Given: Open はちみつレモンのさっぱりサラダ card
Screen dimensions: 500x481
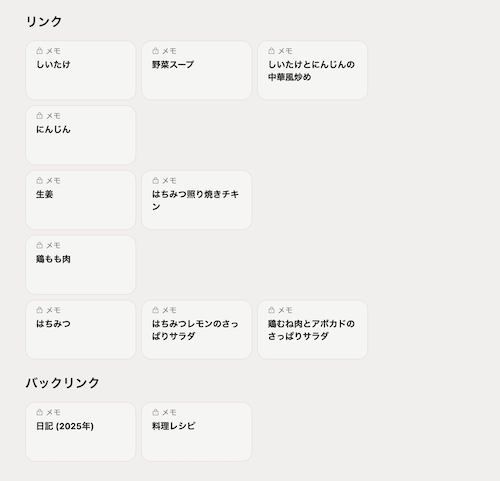Looking at the screenshot, I should (197, 330).
